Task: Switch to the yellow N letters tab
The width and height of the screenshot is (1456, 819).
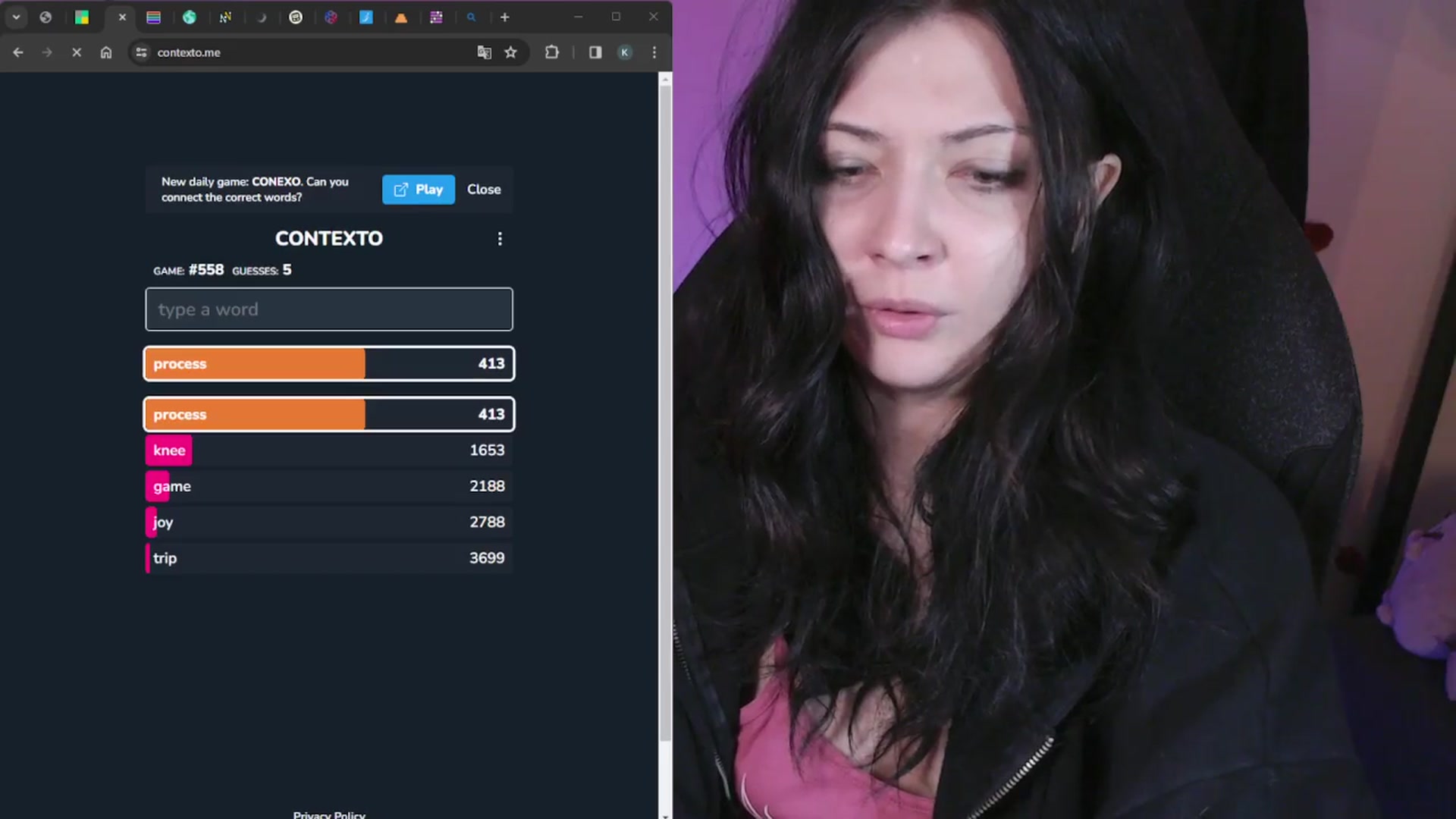Action: tap(225, 17)
